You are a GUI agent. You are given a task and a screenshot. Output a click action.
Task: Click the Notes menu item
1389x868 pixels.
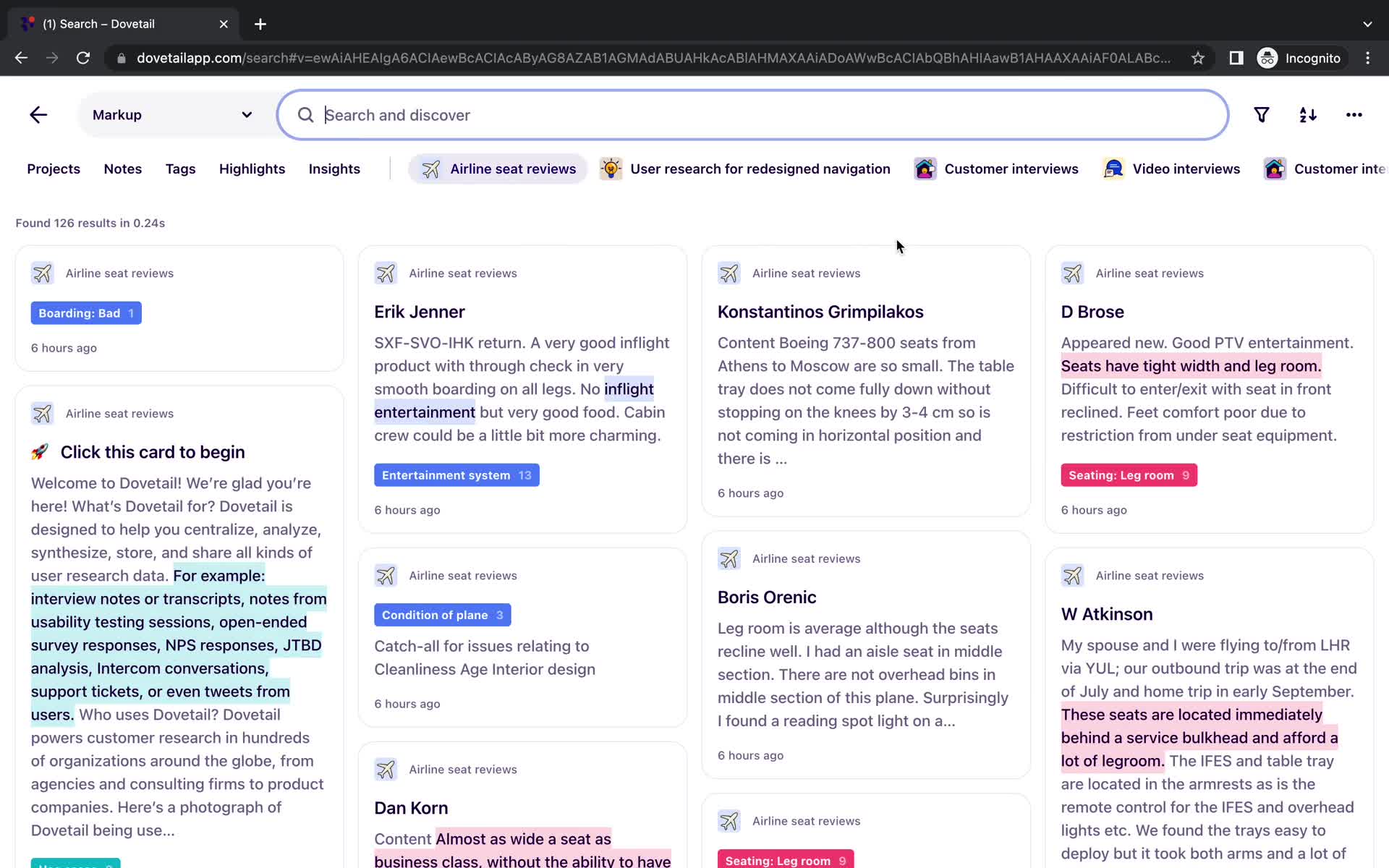point(123,168)
